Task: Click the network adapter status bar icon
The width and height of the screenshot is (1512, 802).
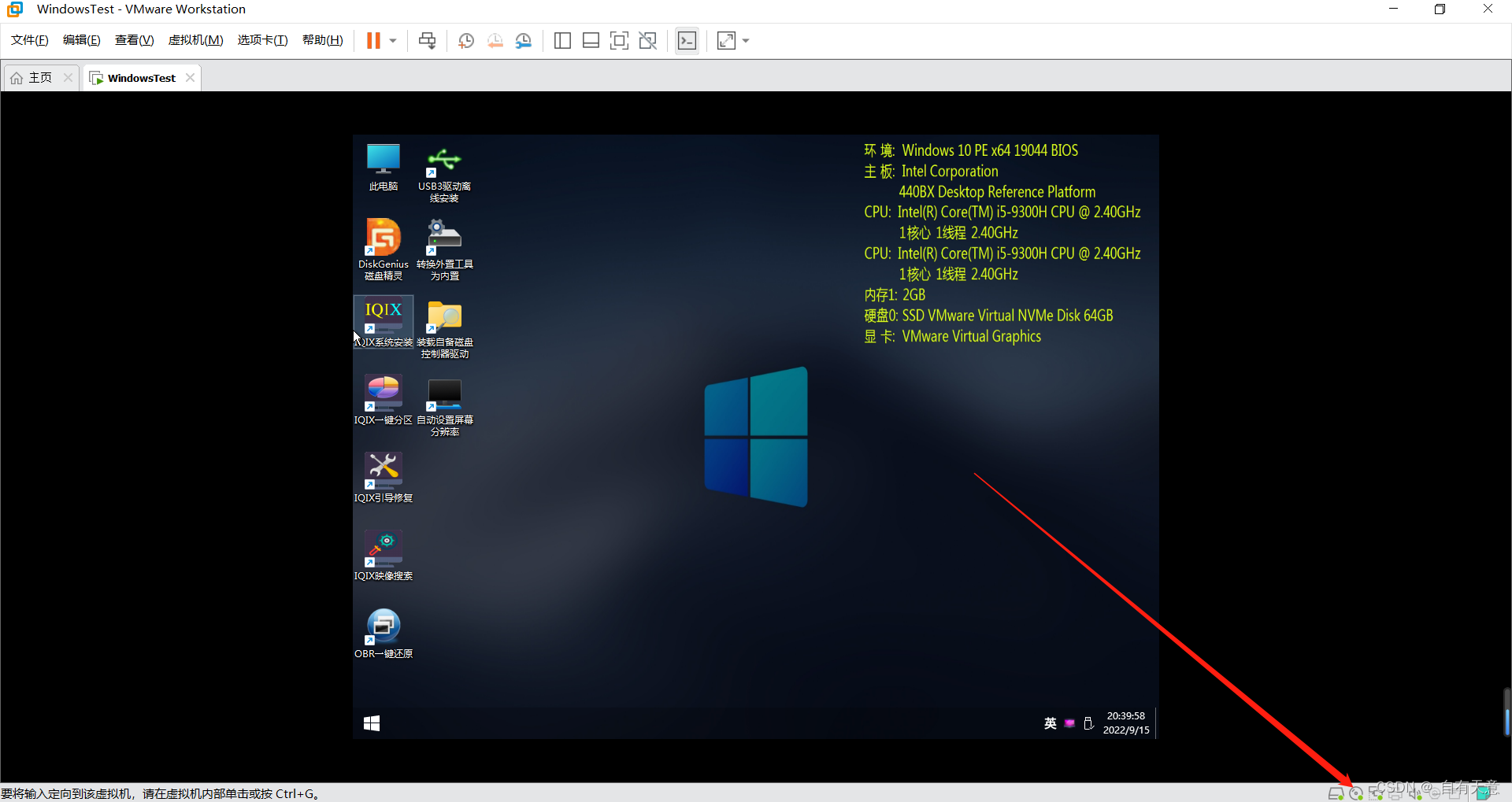Action: (1376, 793)
